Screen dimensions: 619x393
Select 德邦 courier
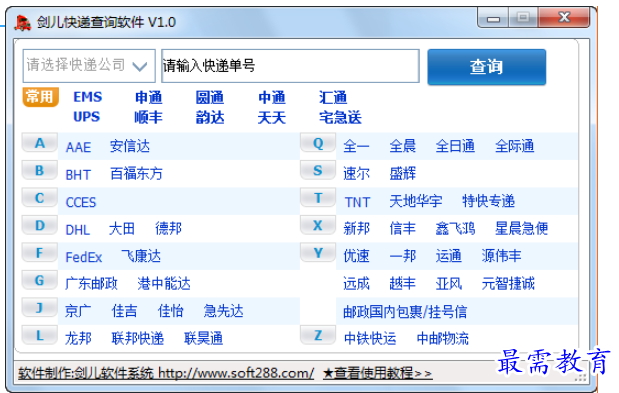click(x=169, y=228)
